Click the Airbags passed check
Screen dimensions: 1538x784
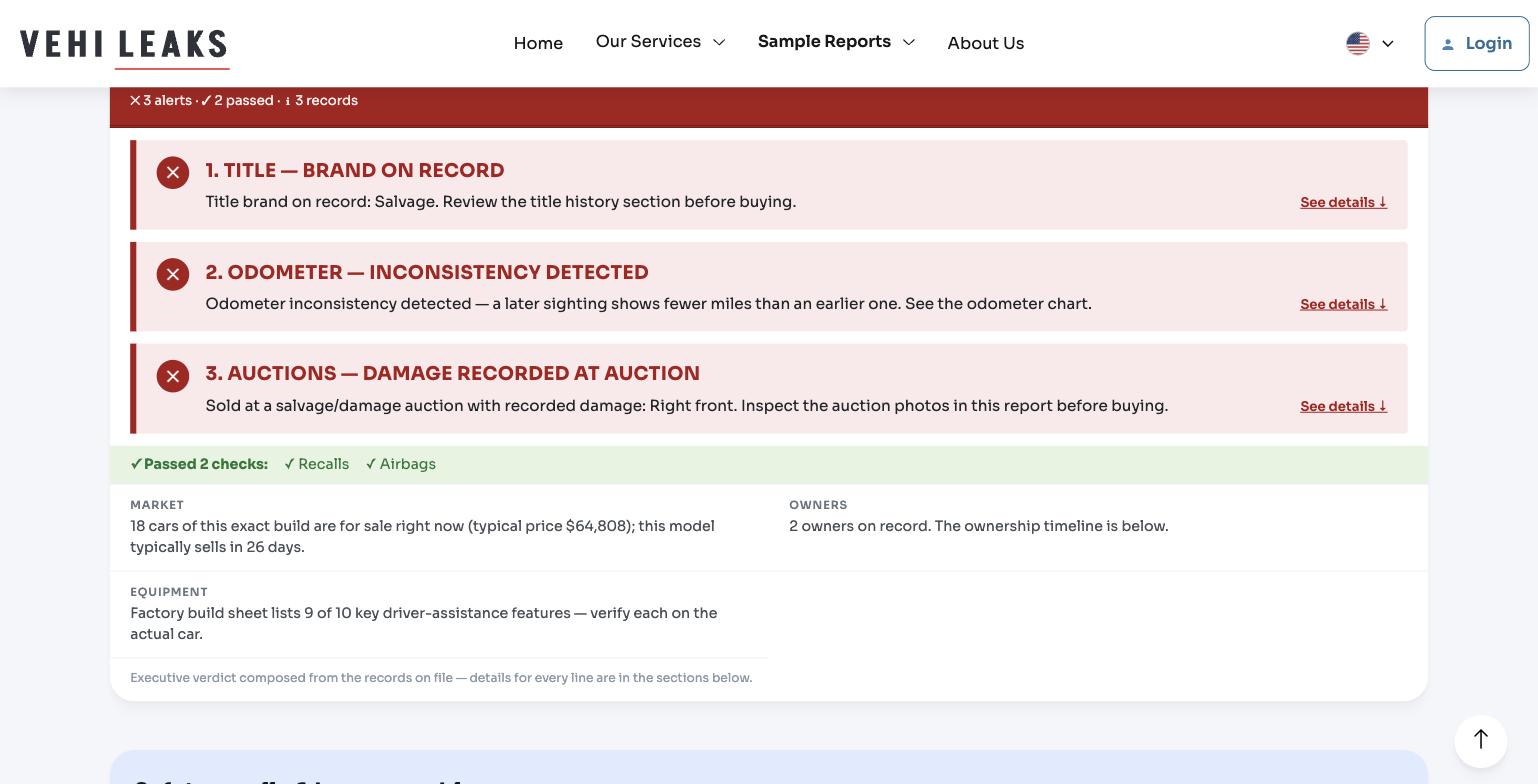pyautogui.click(x=400, y=464)
